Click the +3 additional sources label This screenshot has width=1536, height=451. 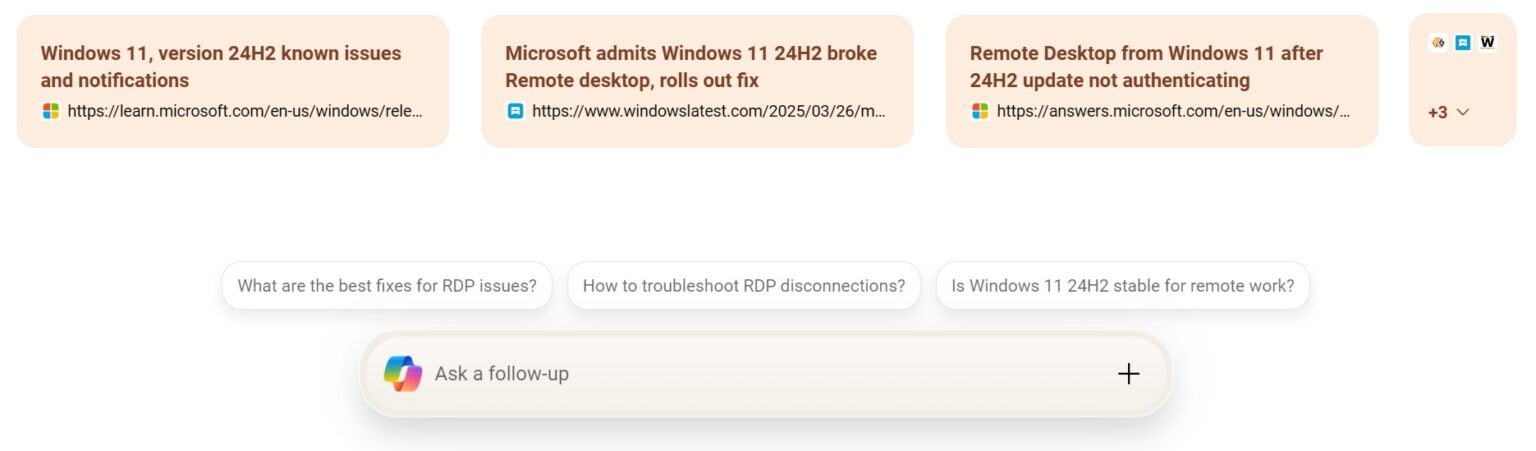coord(1438,112)
